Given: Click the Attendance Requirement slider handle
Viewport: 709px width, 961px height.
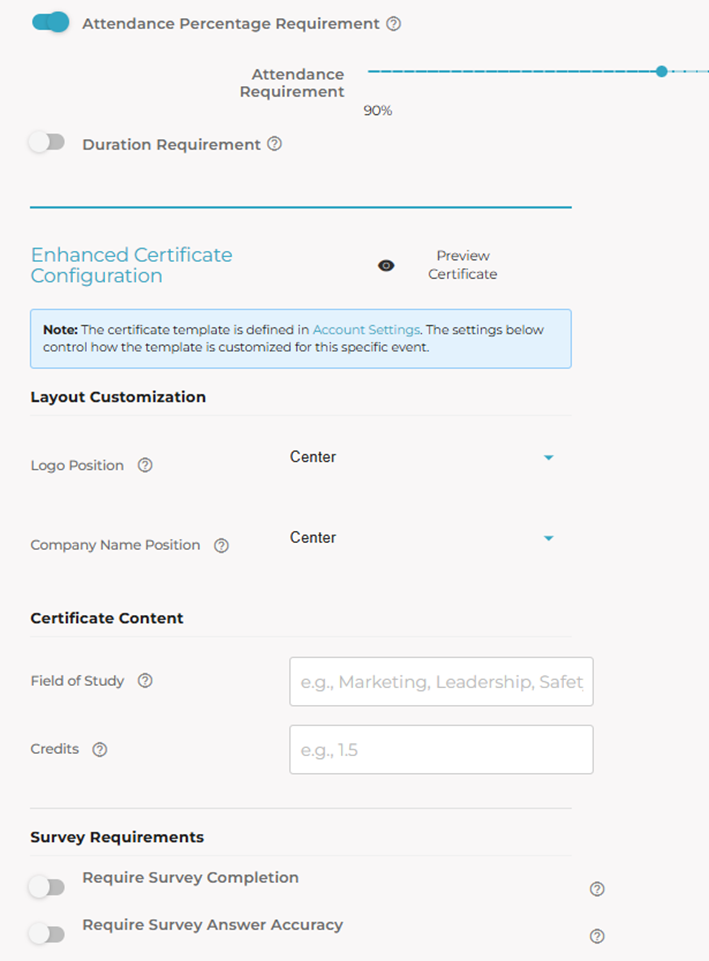Looking at the screenshot, I should pos(662,71).
